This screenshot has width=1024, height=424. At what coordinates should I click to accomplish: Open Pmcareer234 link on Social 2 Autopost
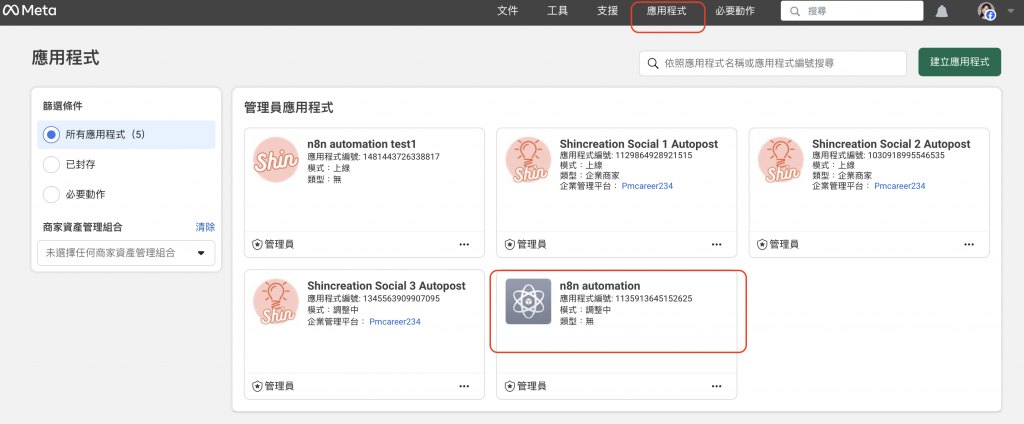(x=900, y=186)
